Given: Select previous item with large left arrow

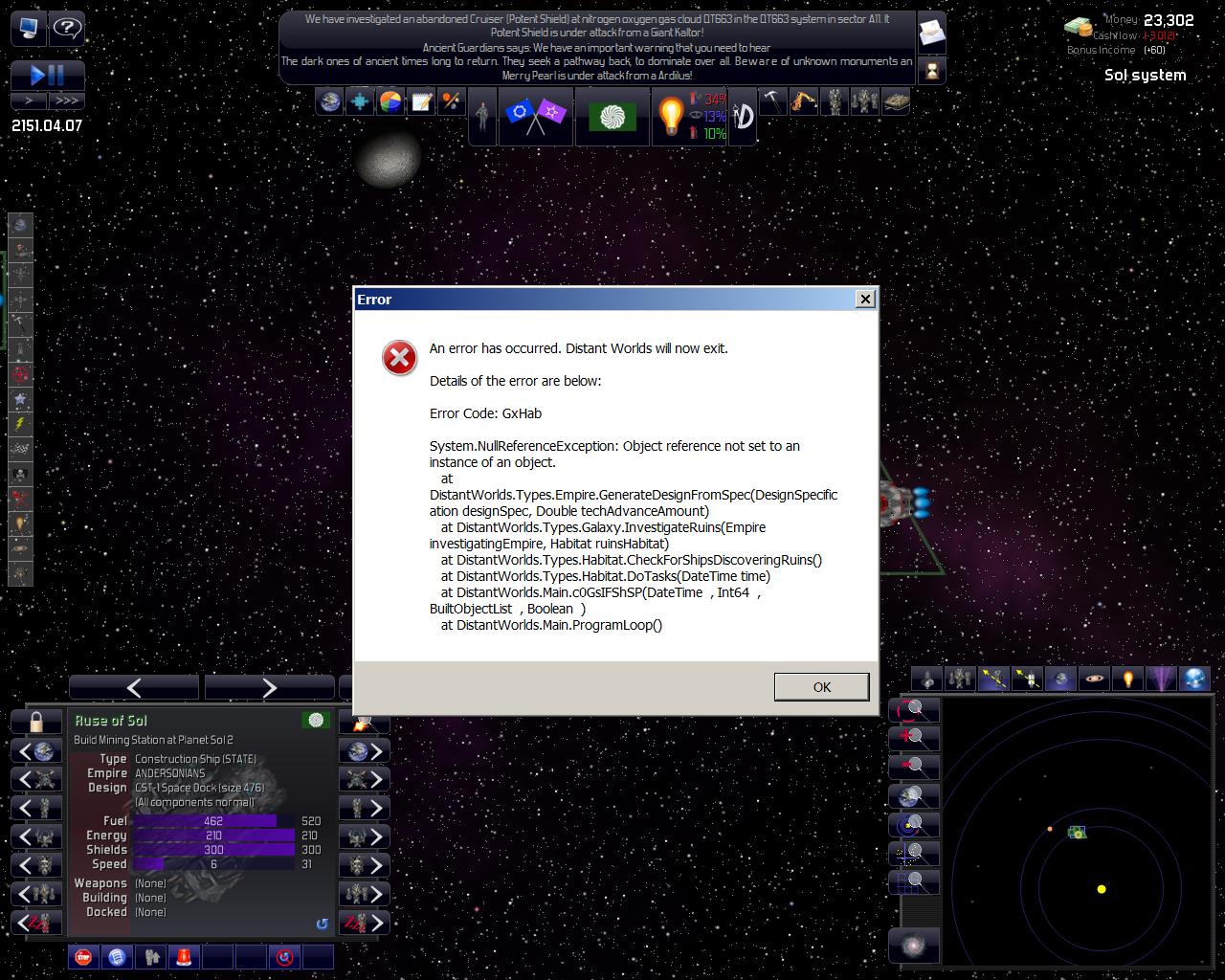Looking at the screenshot, I should click(x=134, y=687).
